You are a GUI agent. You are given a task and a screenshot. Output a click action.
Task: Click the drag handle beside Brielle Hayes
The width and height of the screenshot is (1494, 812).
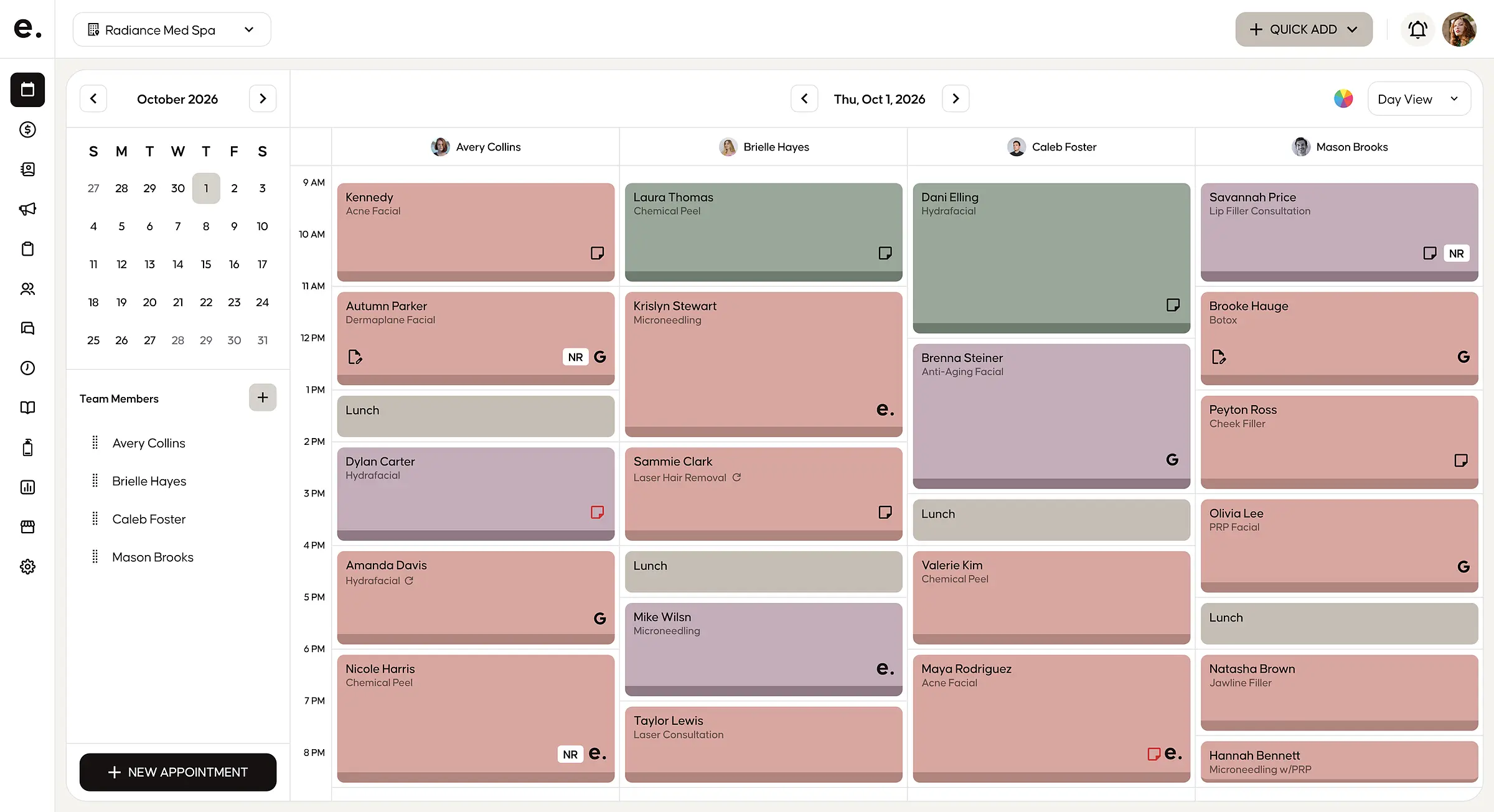tap(95, 481)
